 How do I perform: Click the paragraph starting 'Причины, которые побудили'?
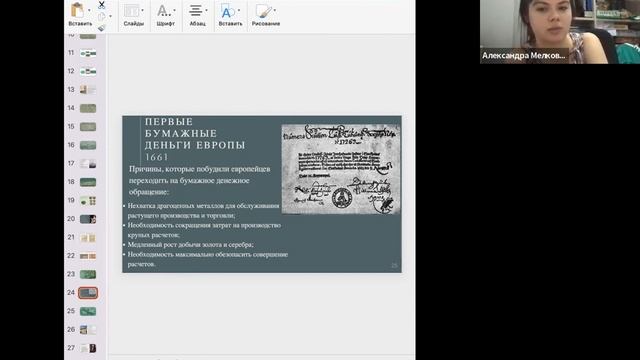coord(200,180)
